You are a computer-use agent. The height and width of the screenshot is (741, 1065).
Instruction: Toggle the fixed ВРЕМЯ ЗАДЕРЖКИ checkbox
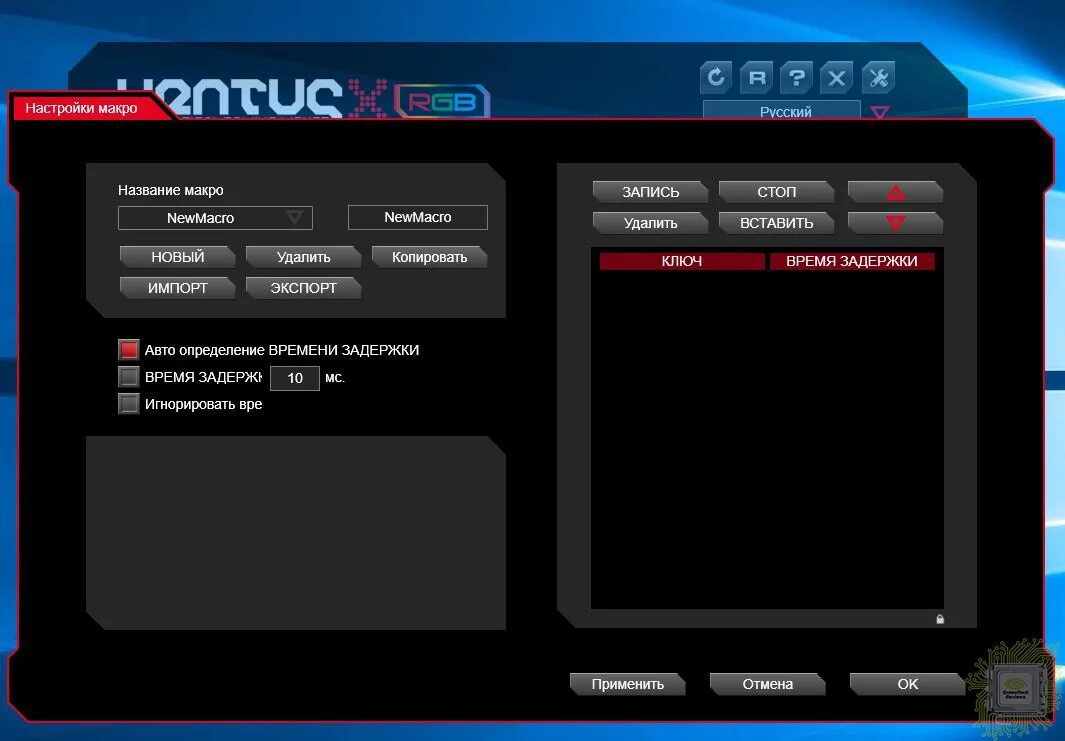click(128, 376)
